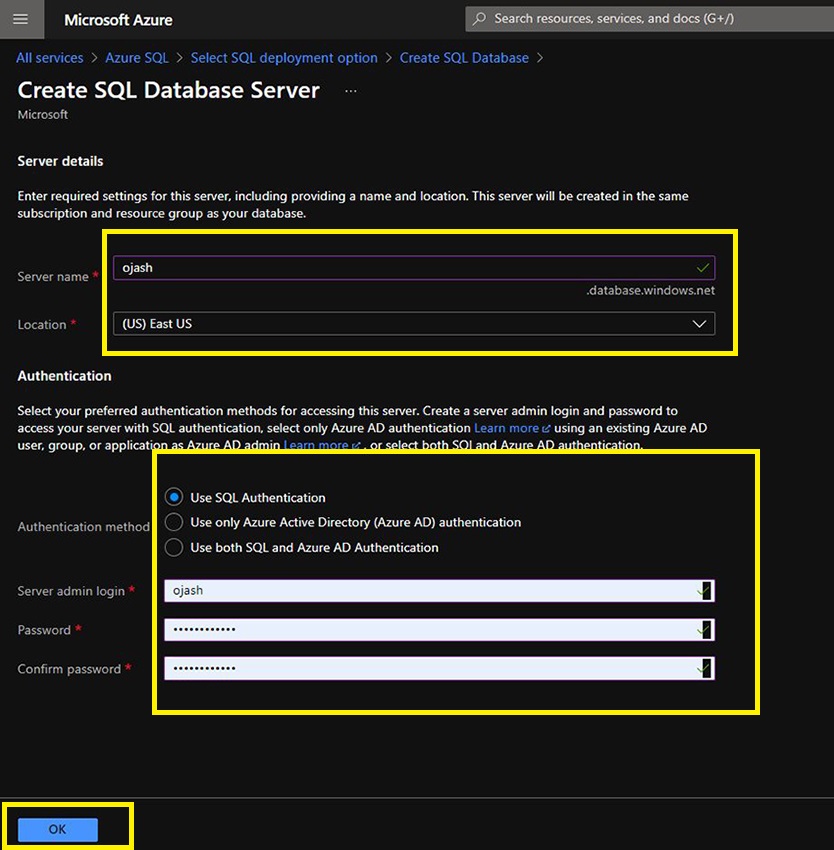Return to Create SQL Database breadcrumb
This screenshot has width=834, height=850.
pyautogui.click(x=464, y=58)
